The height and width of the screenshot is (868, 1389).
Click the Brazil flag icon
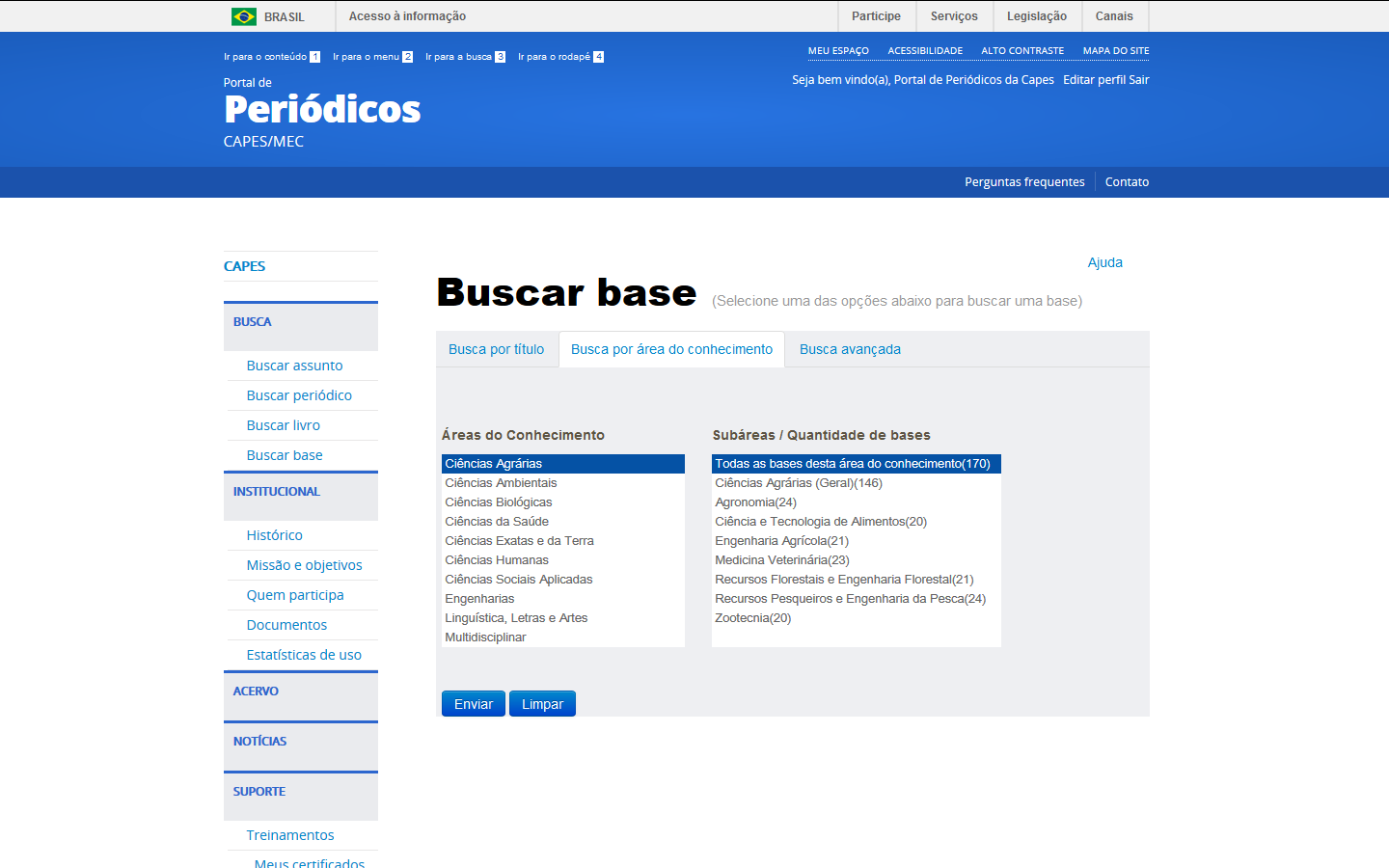(244, 16)
